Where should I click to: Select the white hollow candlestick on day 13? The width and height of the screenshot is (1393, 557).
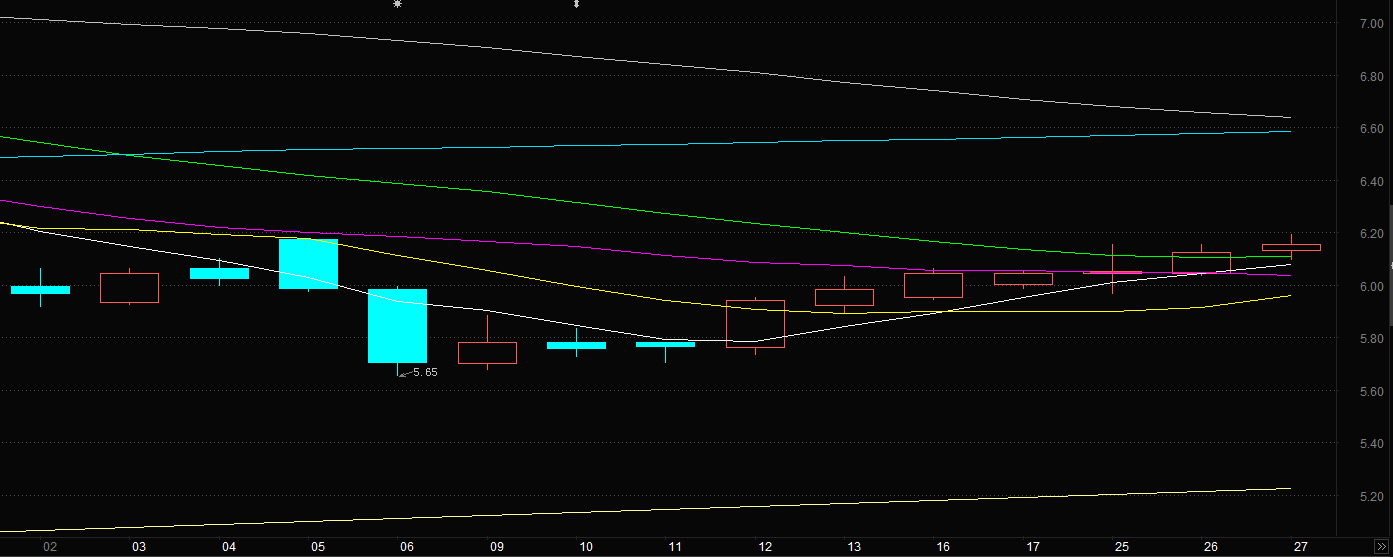844,297
